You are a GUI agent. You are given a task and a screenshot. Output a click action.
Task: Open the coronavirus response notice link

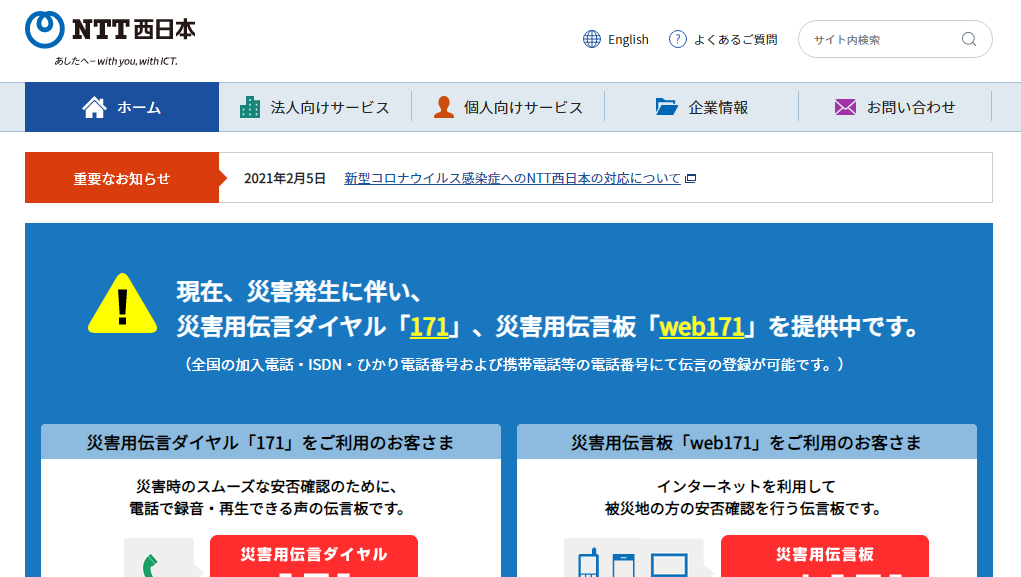coord(512,178)
